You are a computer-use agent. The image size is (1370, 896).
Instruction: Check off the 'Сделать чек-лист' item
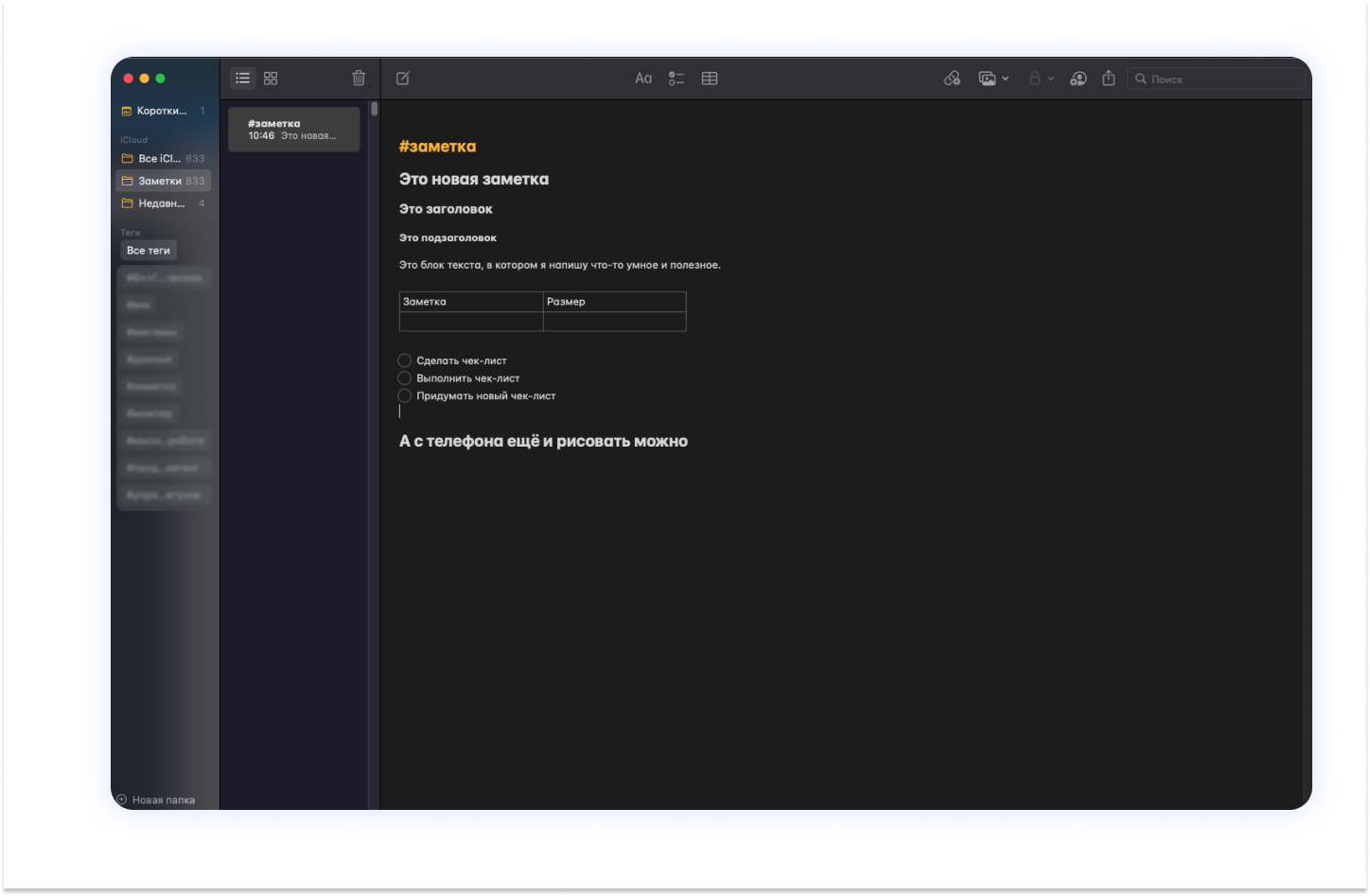click(x=405, y=360)
